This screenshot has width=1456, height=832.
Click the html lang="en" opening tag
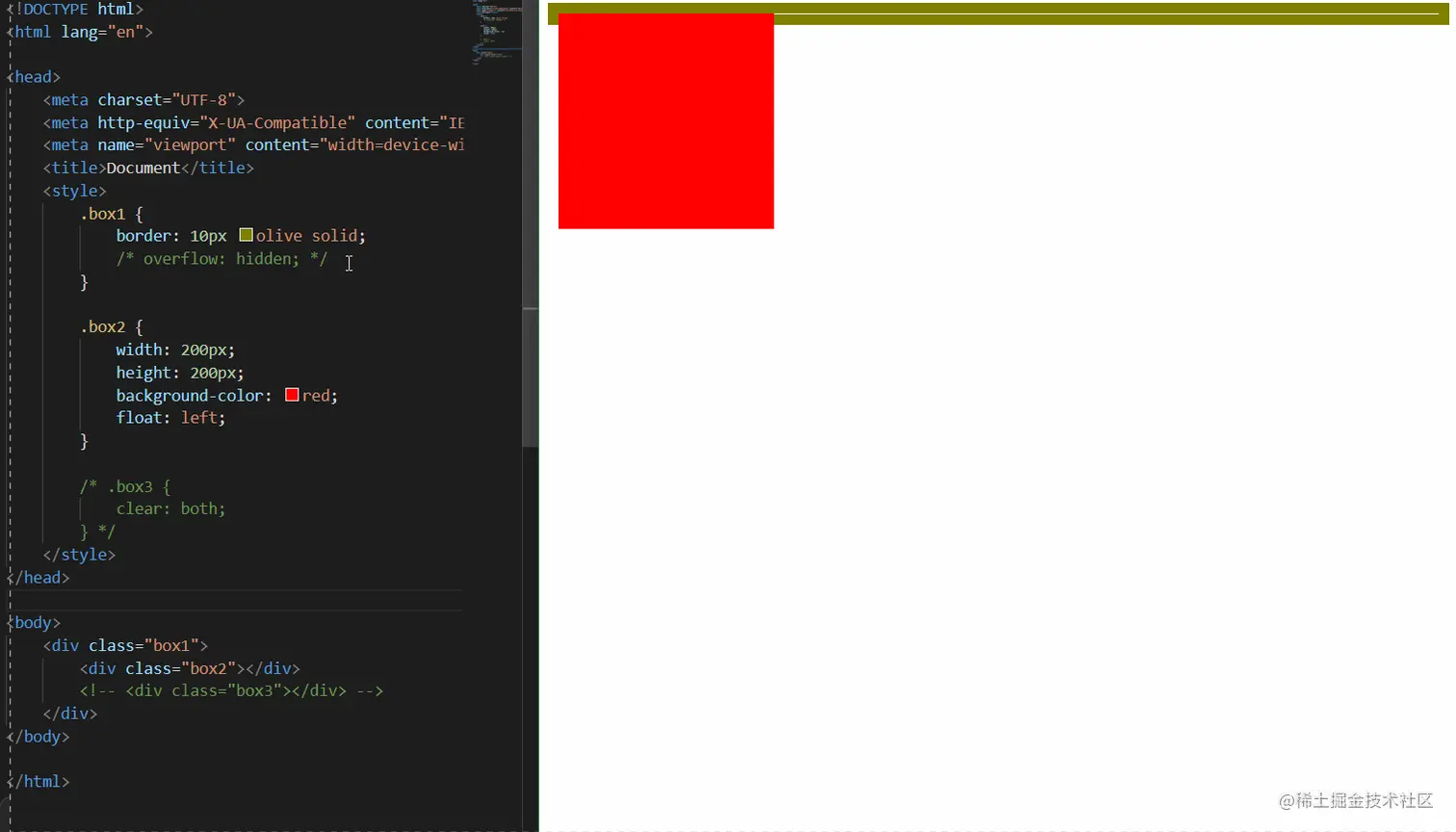point(77,31)
